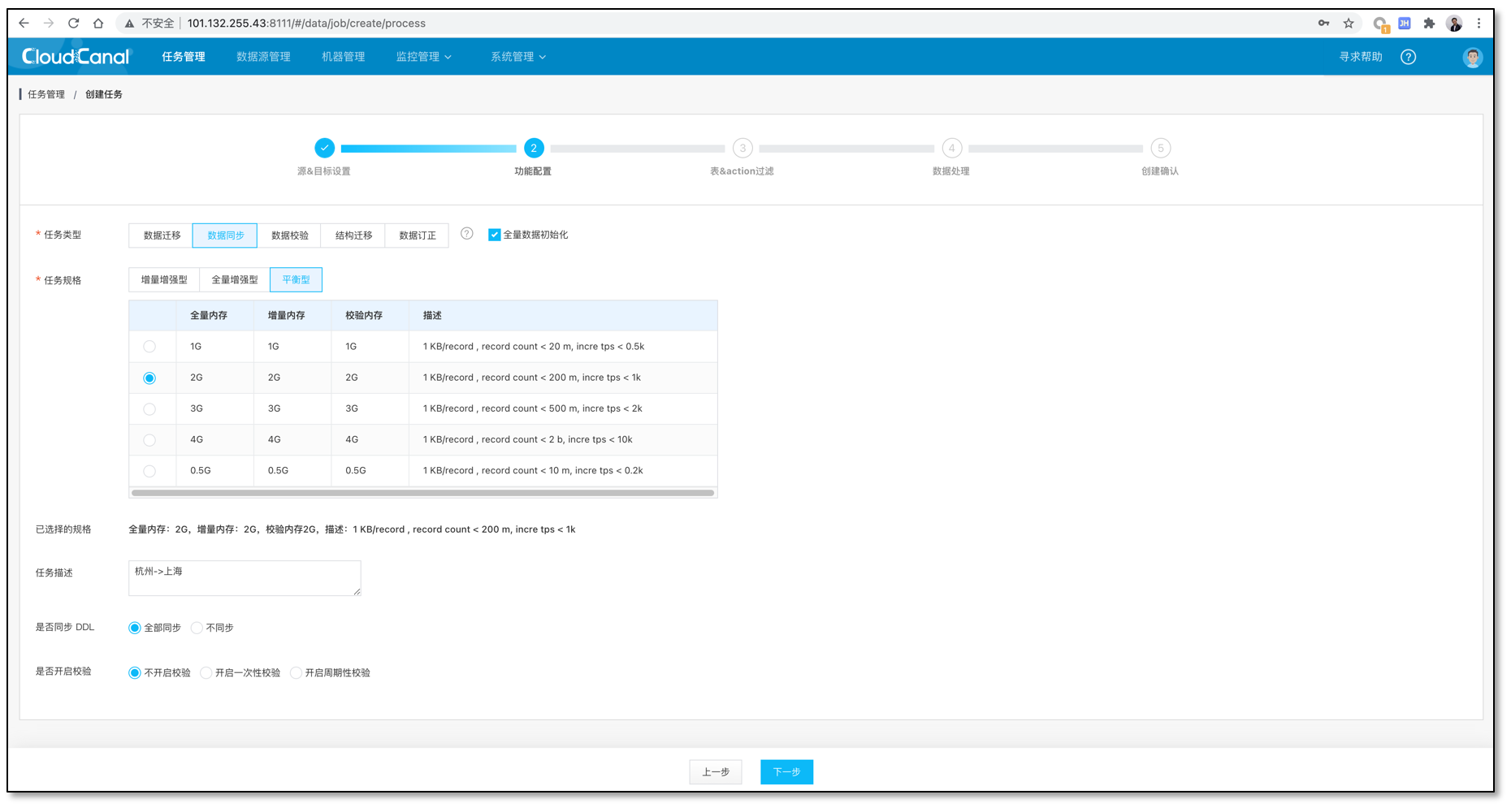1511x812 pixels.
Task: Click the CloudCanal logo
Action: [76, 56]
